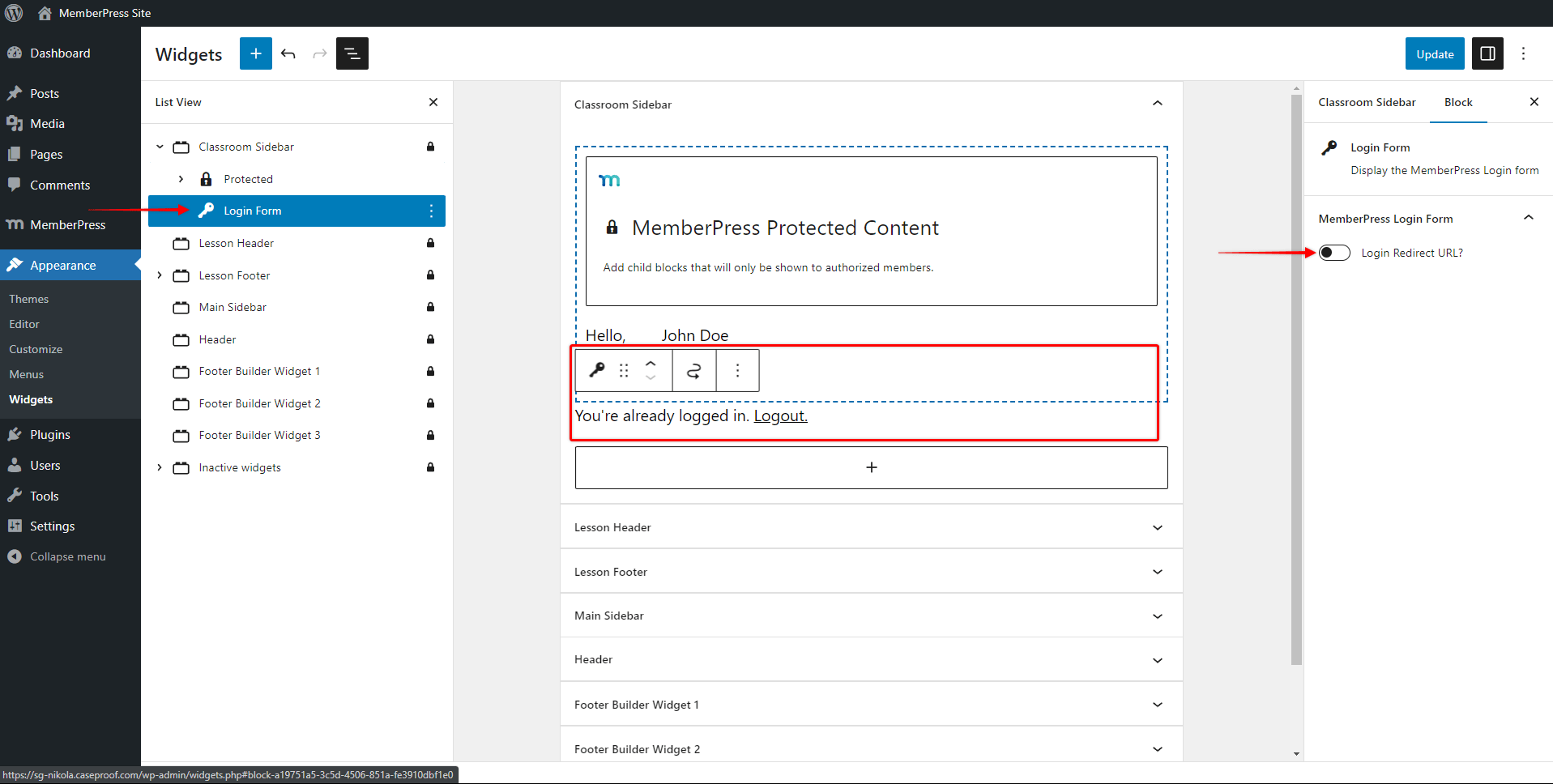Image resolution: width=1553 pixels, height=784 pixels.
Task: Close the List View panel
Action: tap(433, 102)
